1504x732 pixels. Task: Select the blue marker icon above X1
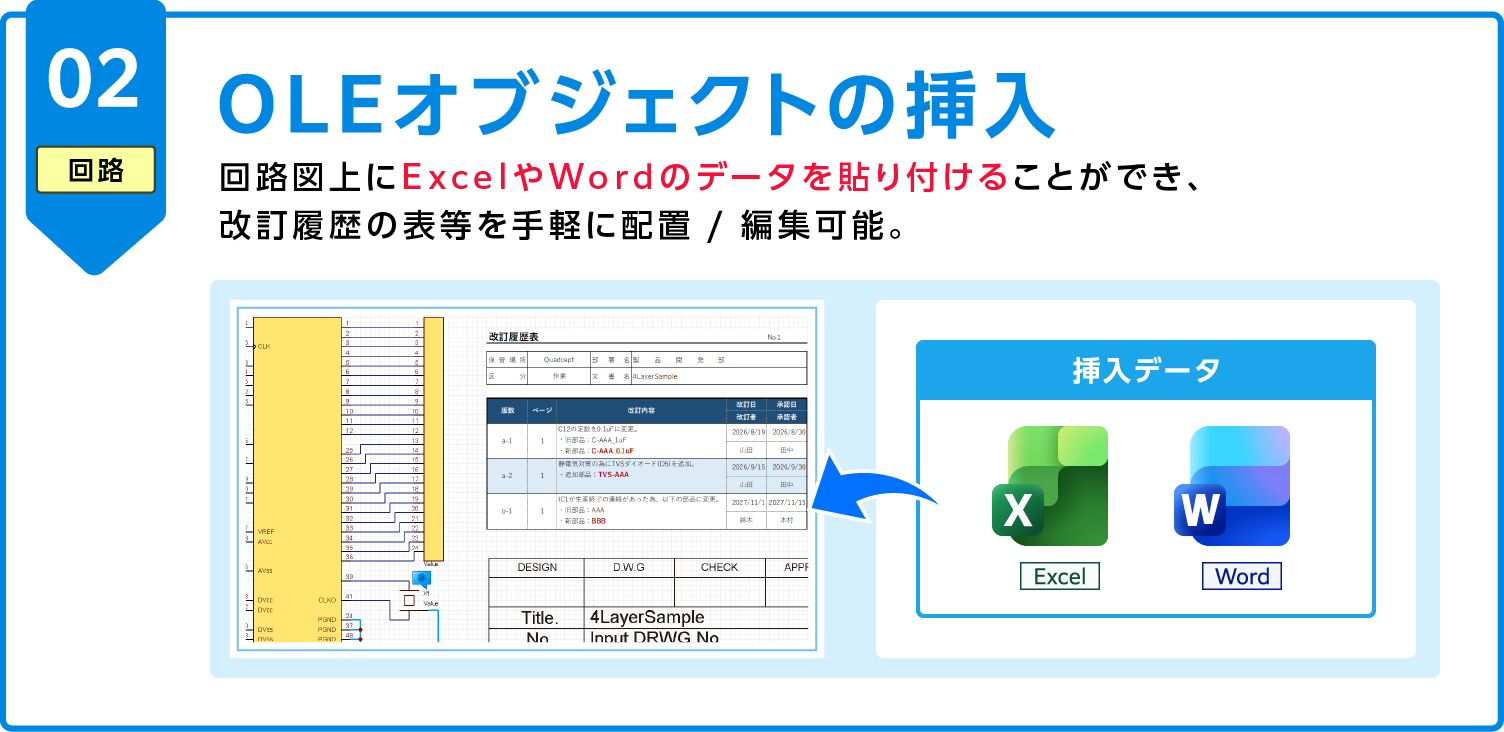(422, 579)
